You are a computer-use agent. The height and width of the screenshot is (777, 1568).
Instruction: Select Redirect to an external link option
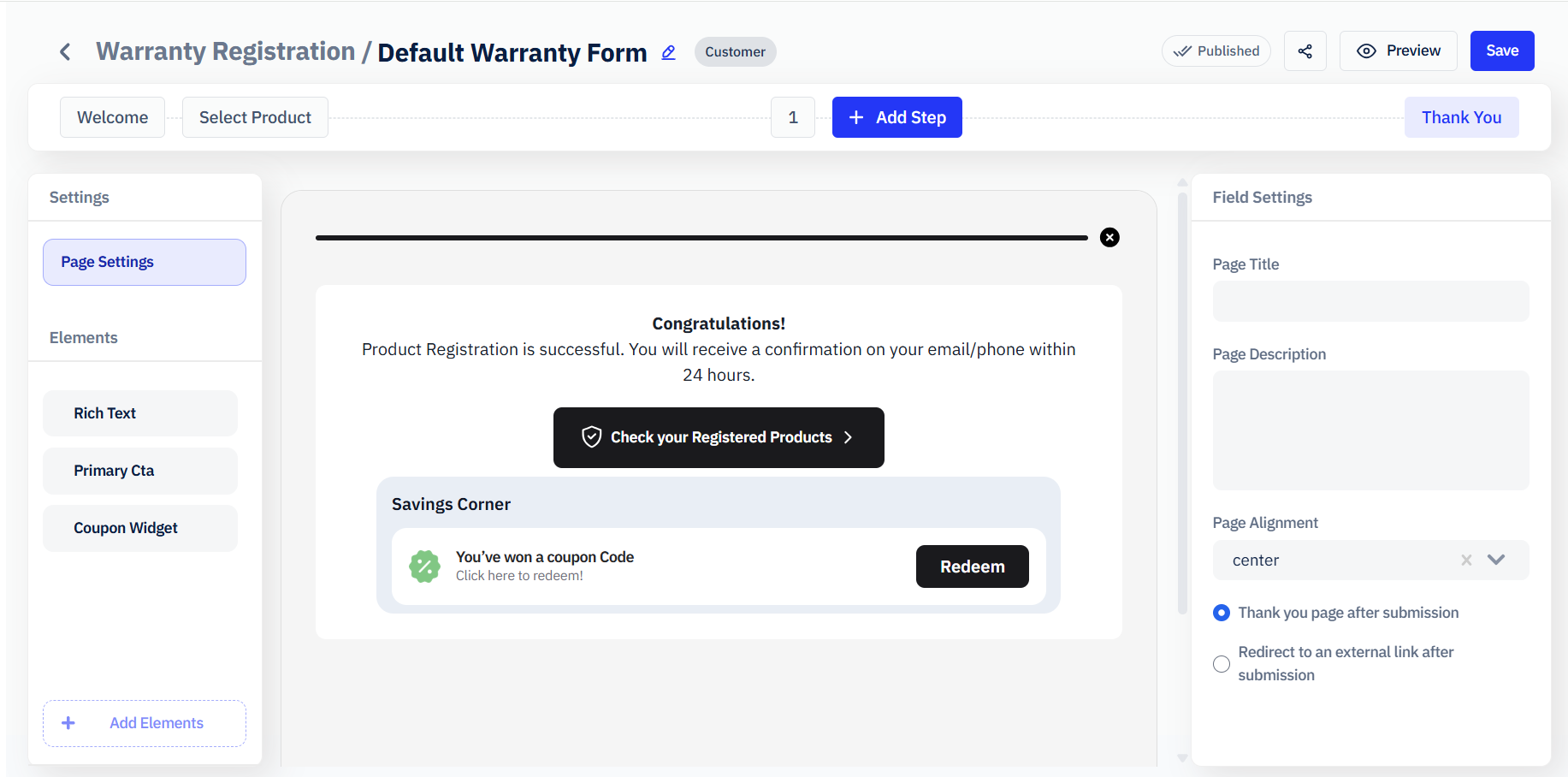tap(1222, 664)
